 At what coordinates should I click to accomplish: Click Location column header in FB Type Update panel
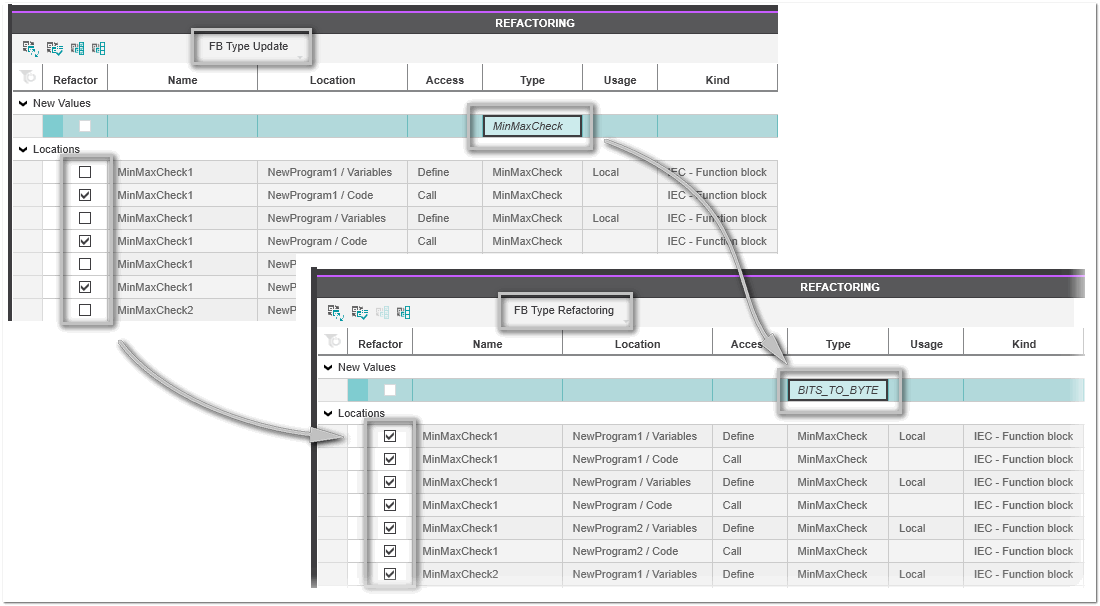332,80
